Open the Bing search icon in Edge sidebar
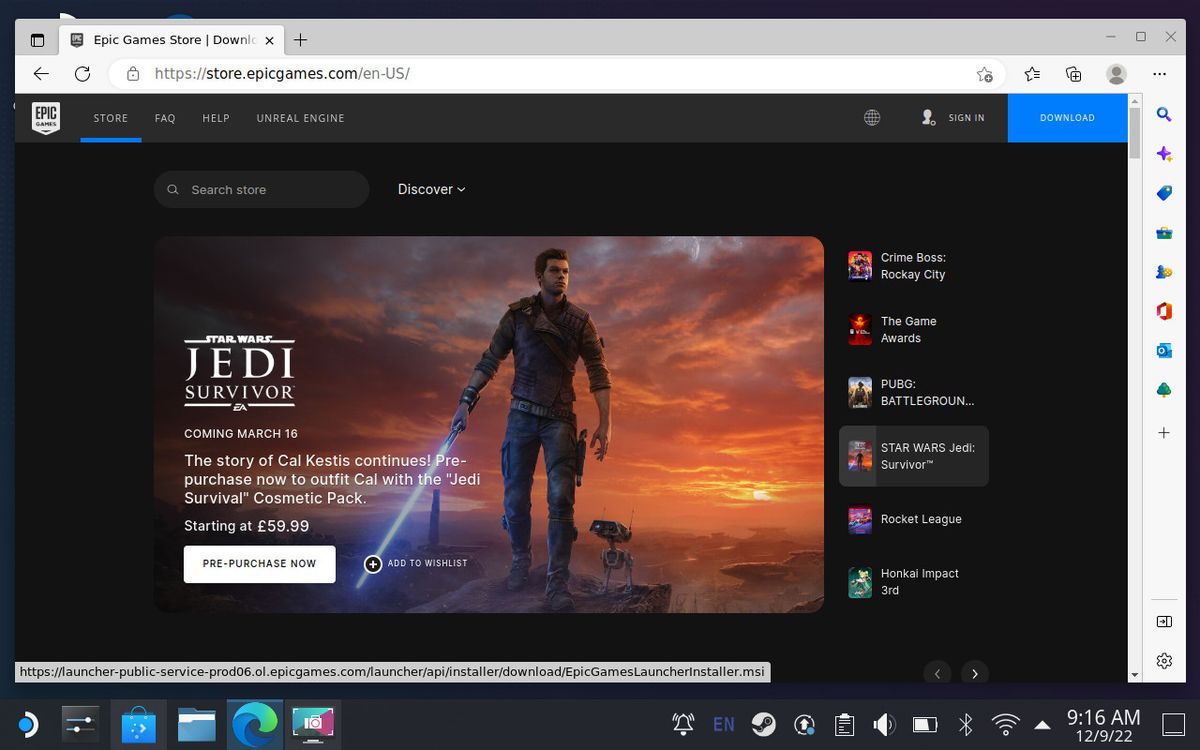This screenshot has height=750, width=1200. pos(1163,114)
